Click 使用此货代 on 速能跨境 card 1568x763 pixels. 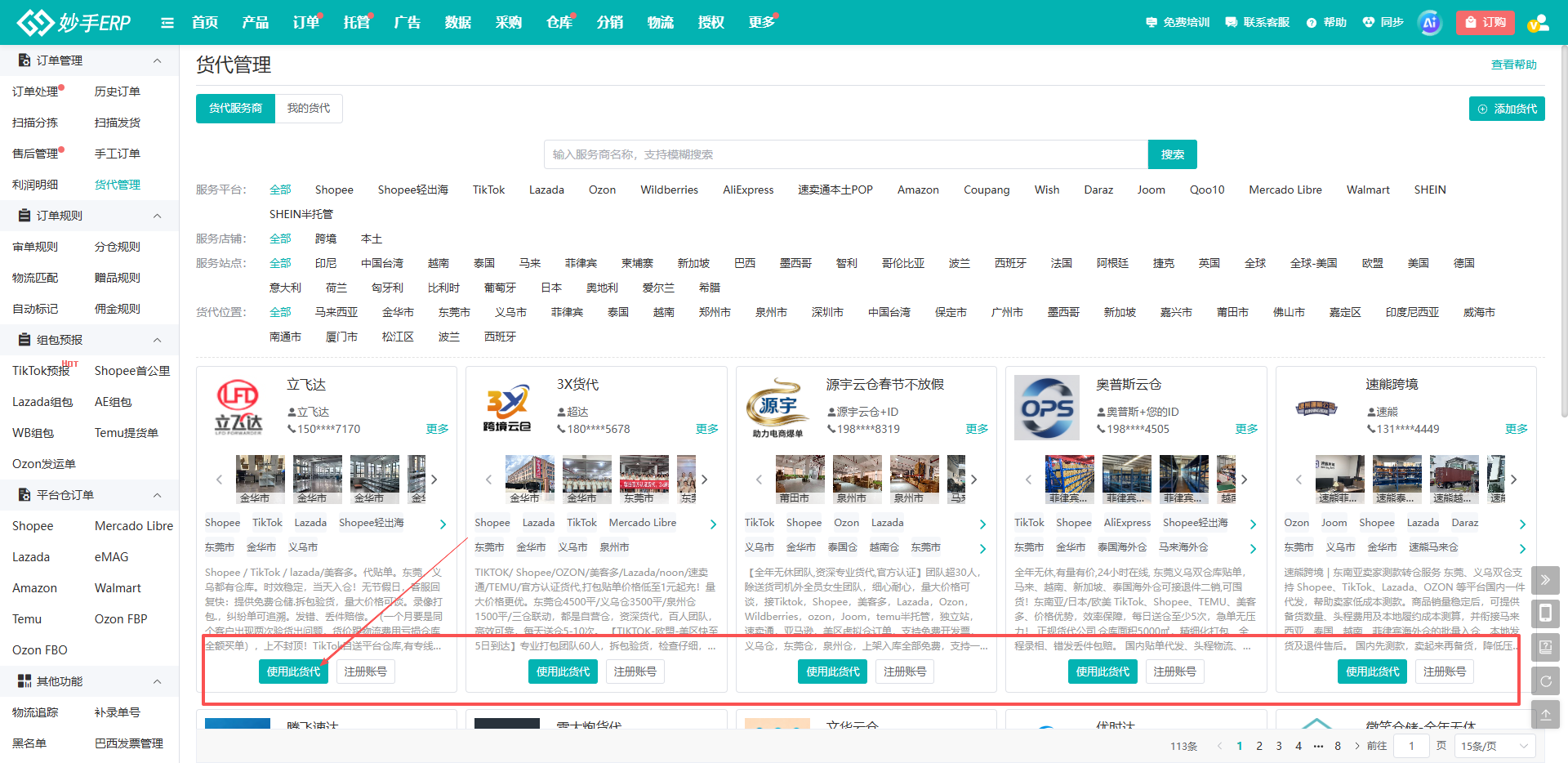tap(1372, 672)
